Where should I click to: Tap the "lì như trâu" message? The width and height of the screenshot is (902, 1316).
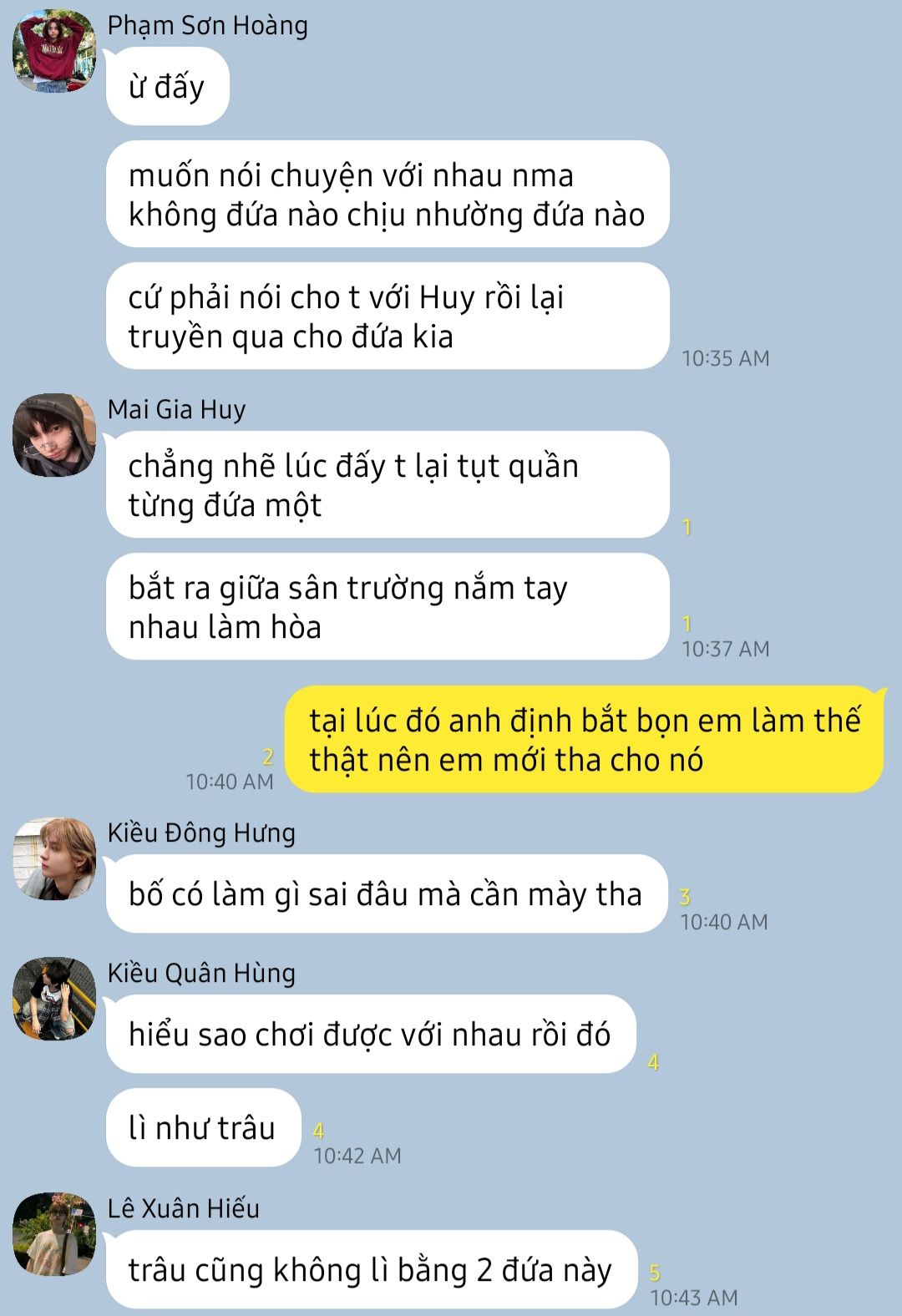click(x=203, y=1127)
